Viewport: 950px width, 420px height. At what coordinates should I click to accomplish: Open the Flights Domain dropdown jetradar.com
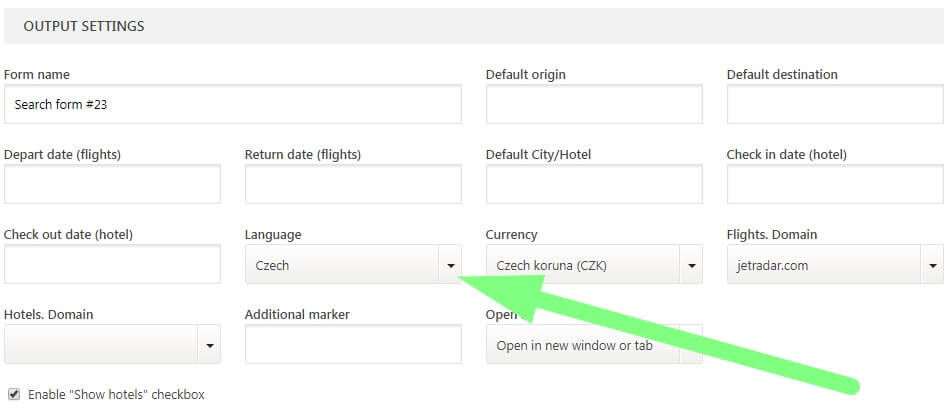pos(822,265)
